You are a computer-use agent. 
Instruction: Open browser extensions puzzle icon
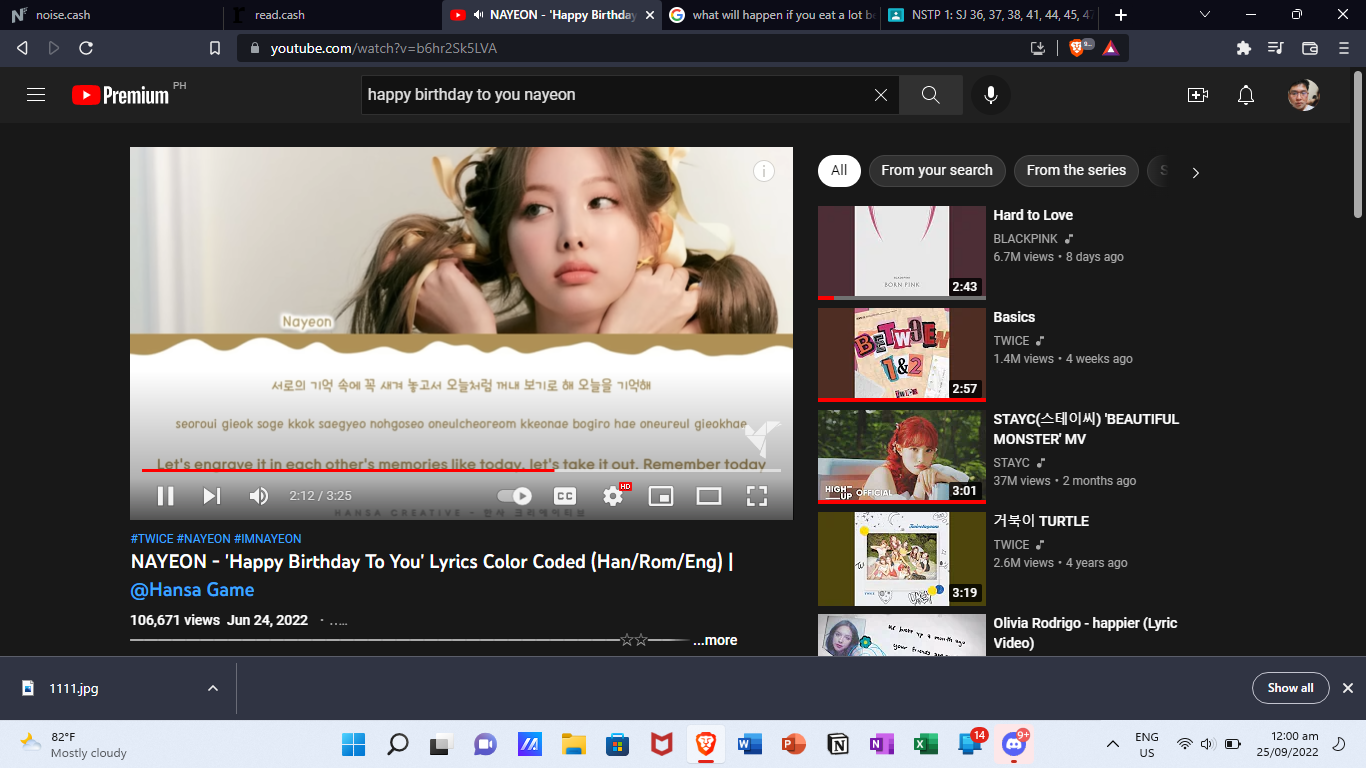coord(1243,47)
